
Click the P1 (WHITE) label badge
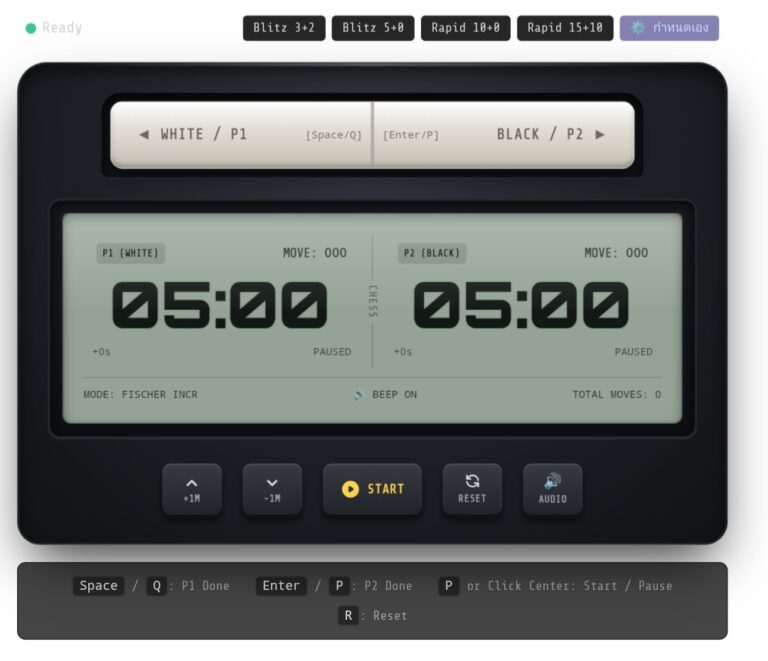tap(130, 253)
